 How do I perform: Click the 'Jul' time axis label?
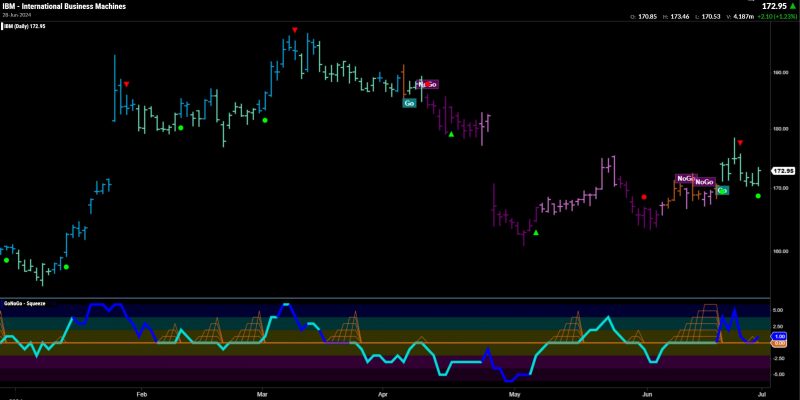point(764,394)
